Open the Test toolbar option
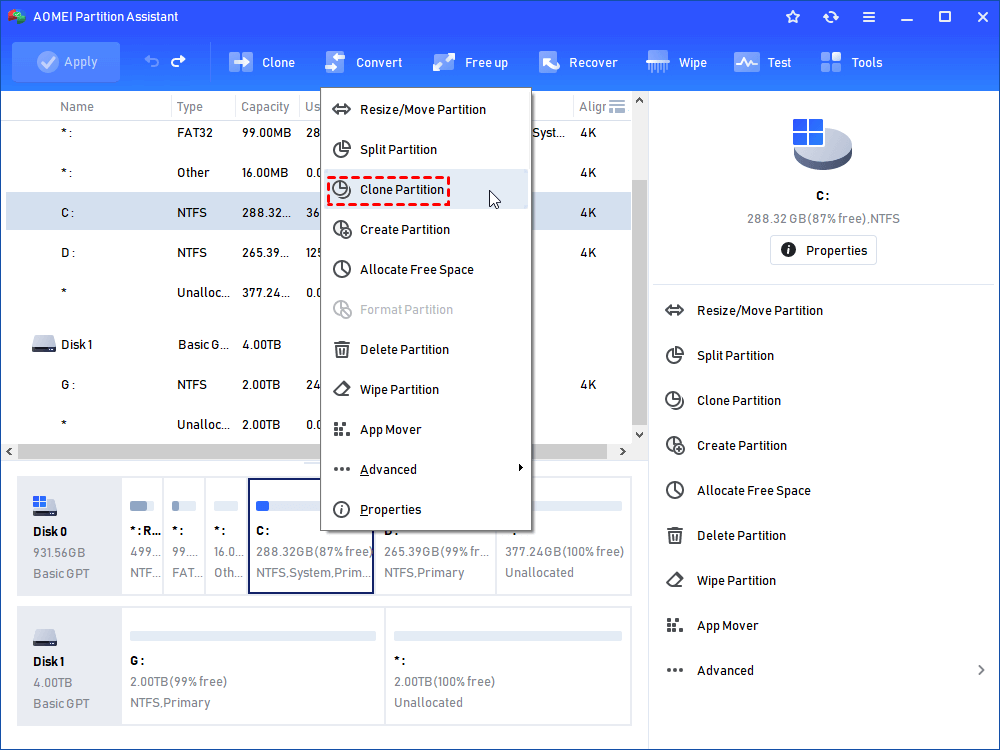 click(x=763, y=62)
